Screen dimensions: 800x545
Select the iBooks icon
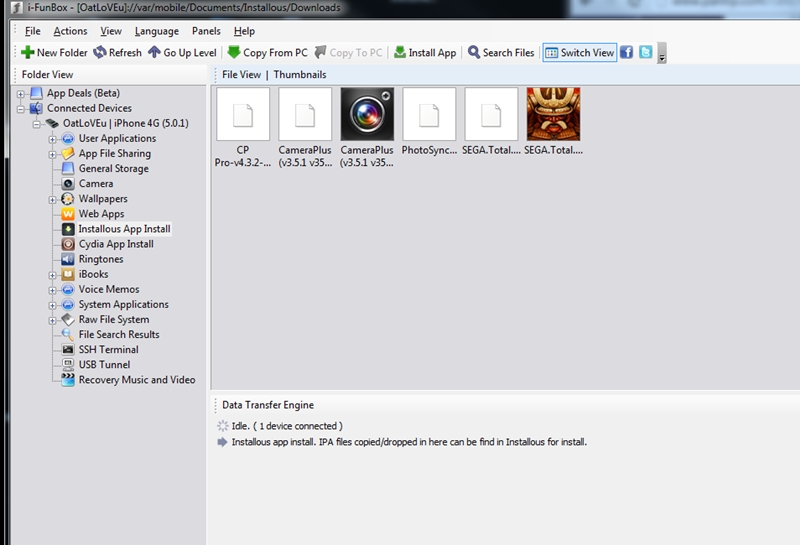(x=68, y=274)
